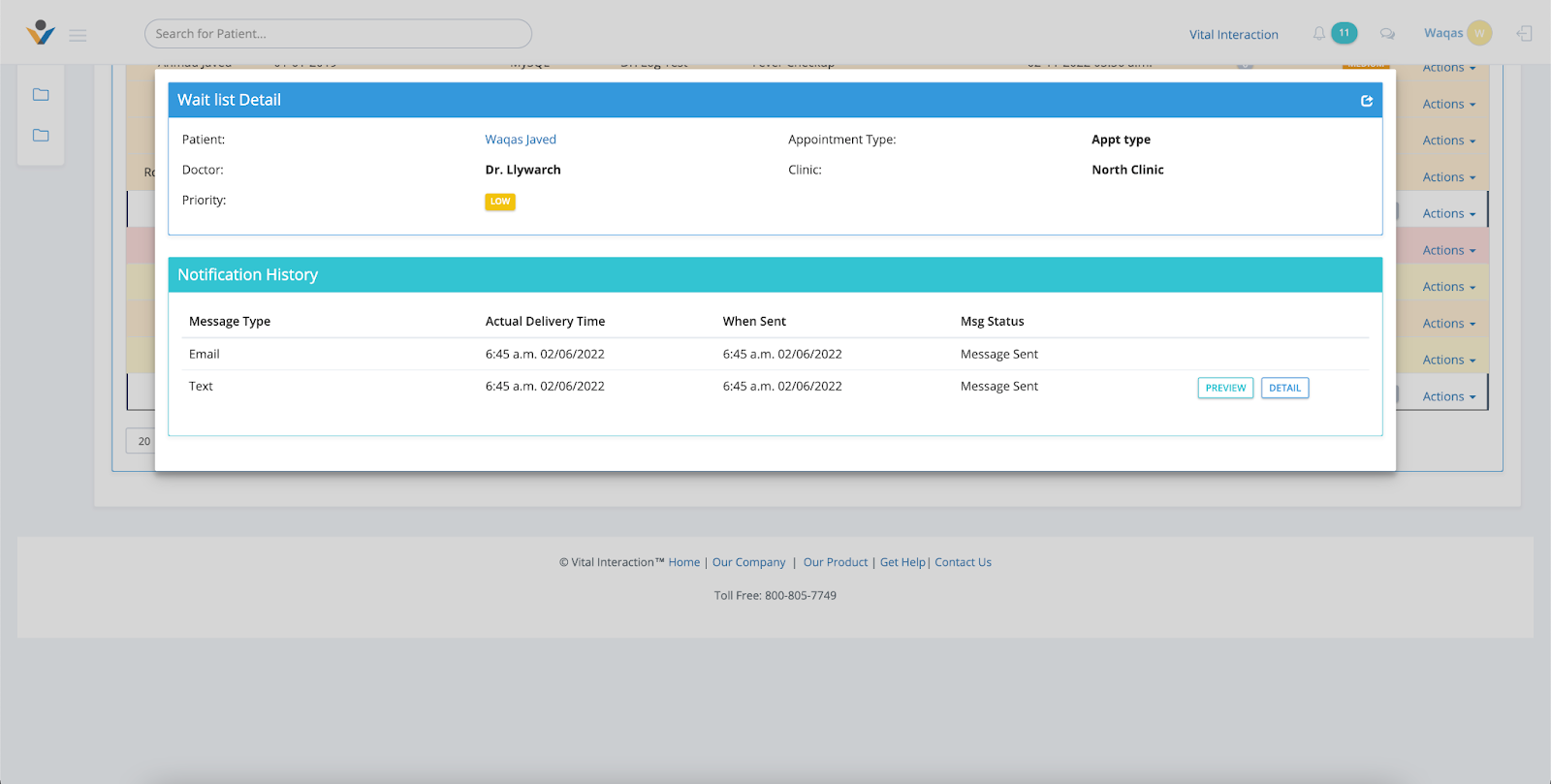
Task: Click the Search for Patient field
Action: click(337, 34)
